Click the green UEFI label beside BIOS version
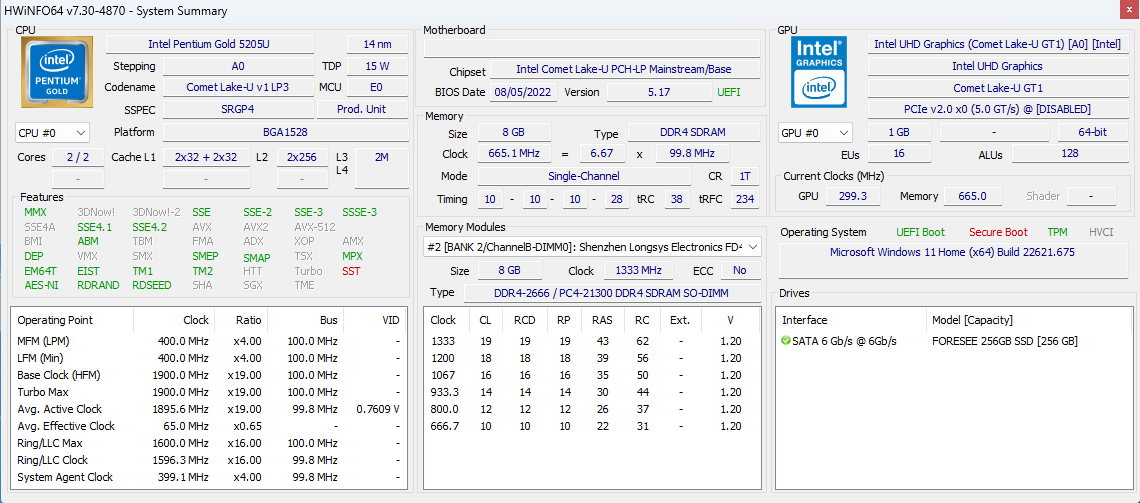 (729, 92)
